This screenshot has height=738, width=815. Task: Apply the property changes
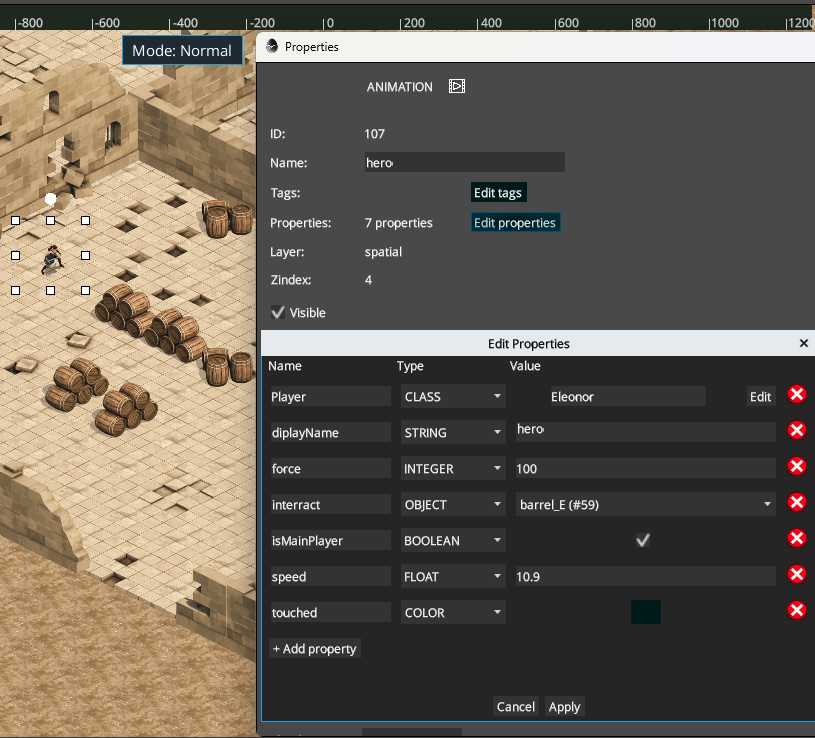click(564, 706)
